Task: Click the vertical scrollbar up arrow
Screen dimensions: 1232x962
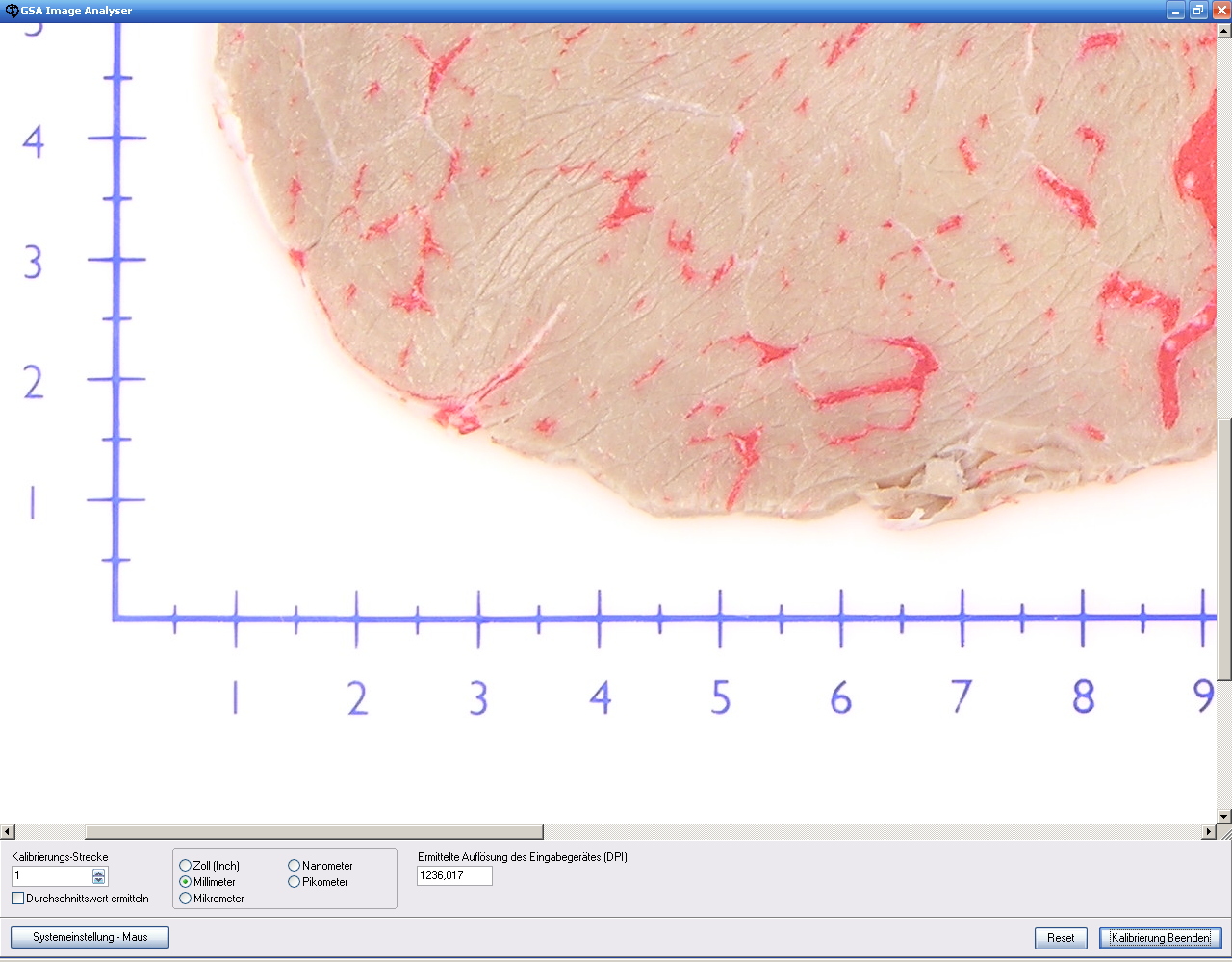Action: pyautogui.click(x=1224, y=31)
